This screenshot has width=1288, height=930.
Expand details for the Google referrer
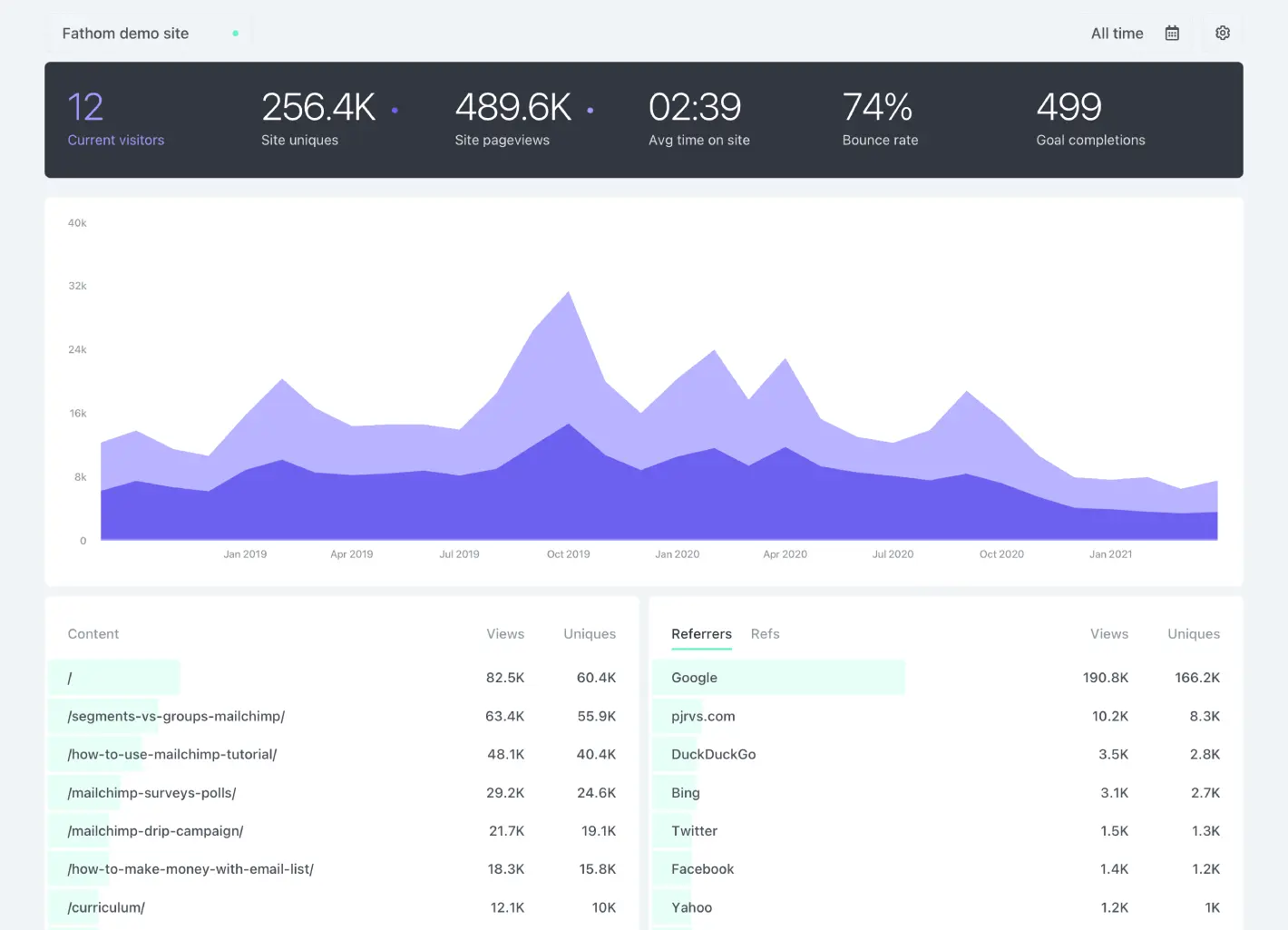pyautogui.click(x=694, y=677)
